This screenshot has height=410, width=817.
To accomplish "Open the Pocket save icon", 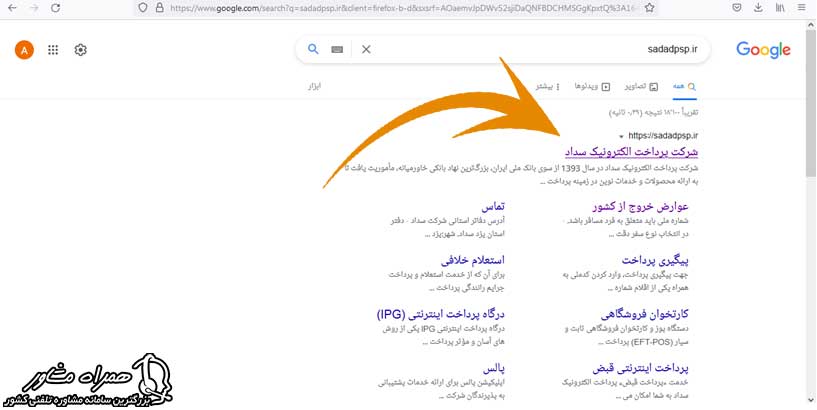I will 737,8.
